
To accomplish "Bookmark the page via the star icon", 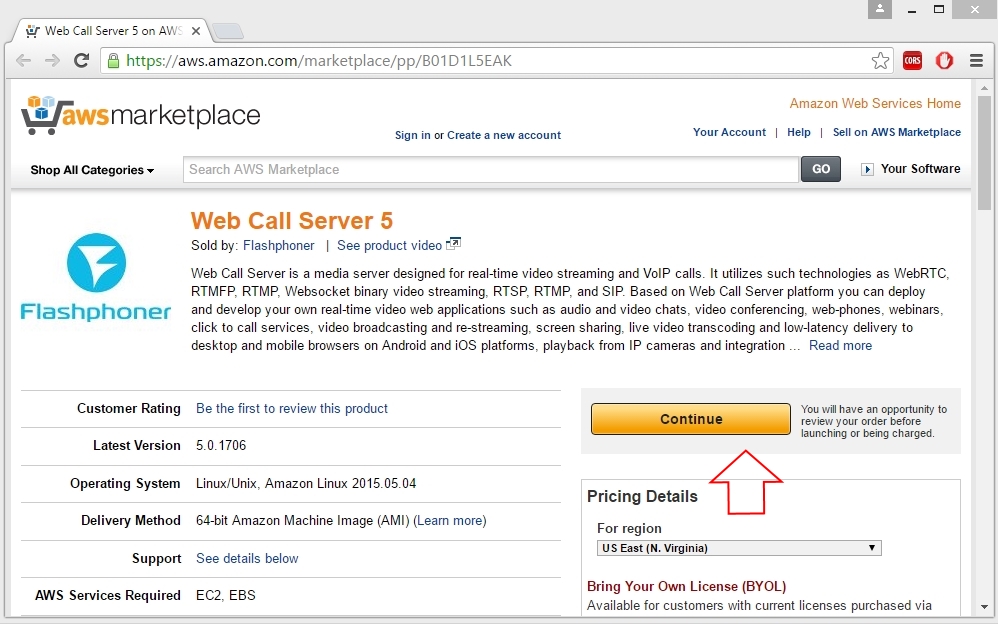I will 880,60.
